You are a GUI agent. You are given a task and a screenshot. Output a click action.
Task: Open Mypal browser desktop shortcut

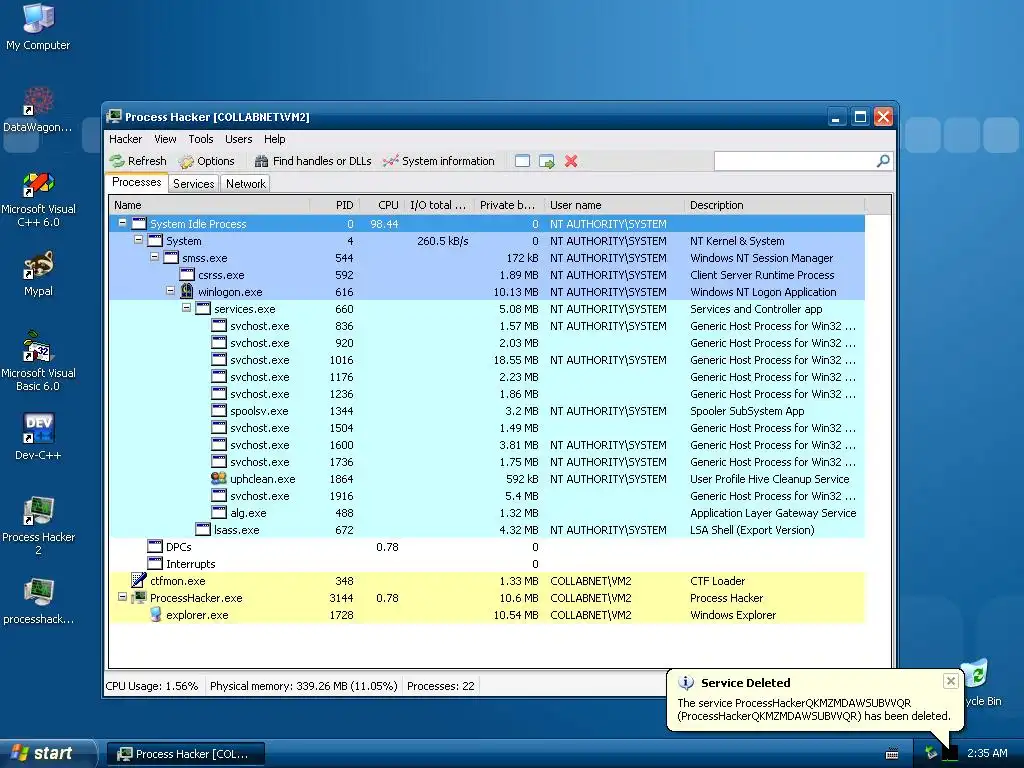[38, 274]
